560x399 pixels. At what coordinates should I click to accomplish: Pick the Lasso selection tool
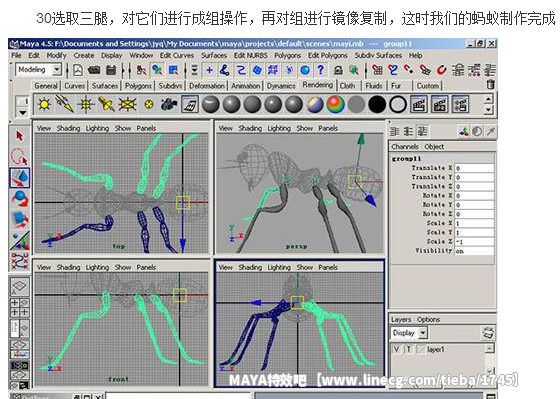click(19, 156)
